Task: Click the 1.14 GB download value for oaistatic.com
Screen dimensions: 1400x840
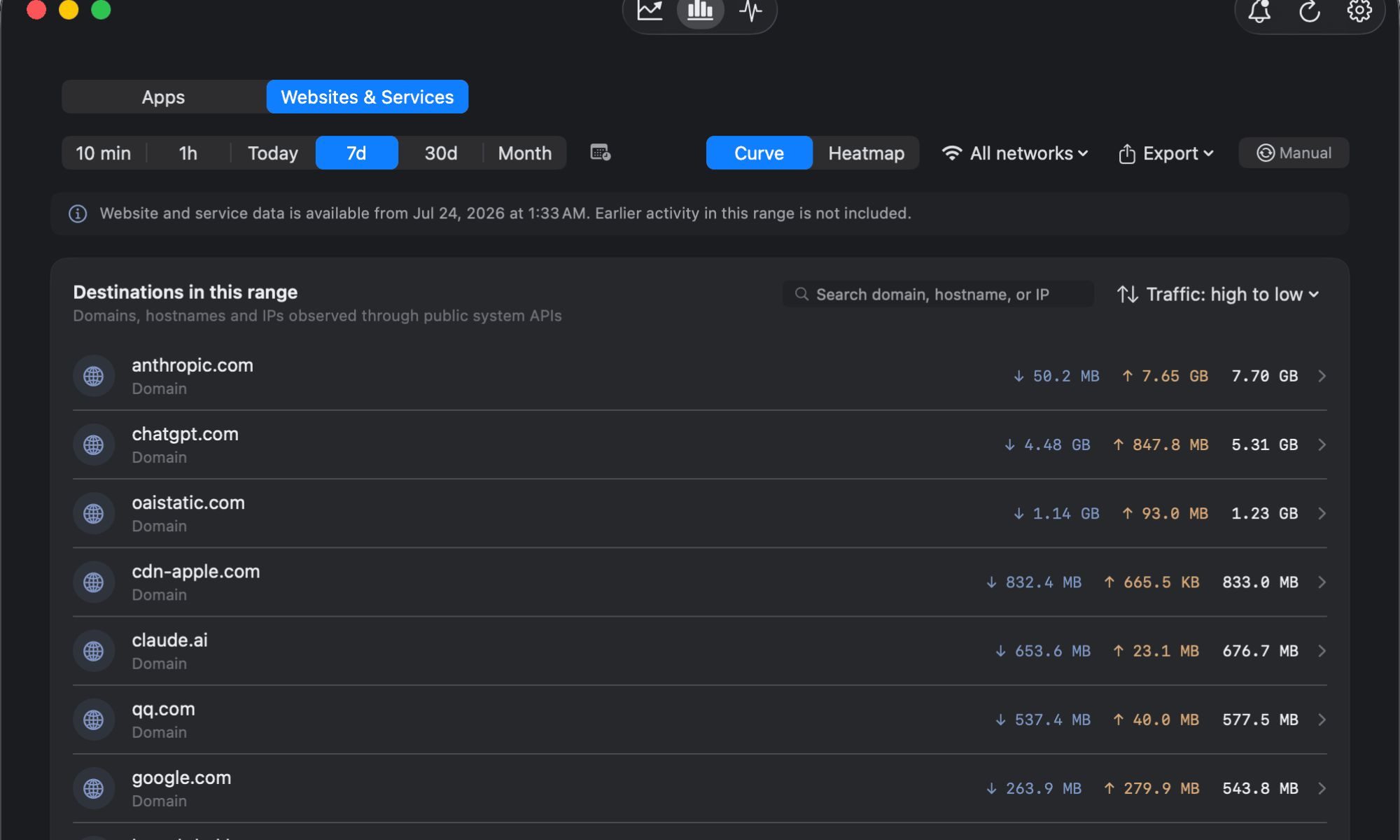Action: pos(1056,514)
